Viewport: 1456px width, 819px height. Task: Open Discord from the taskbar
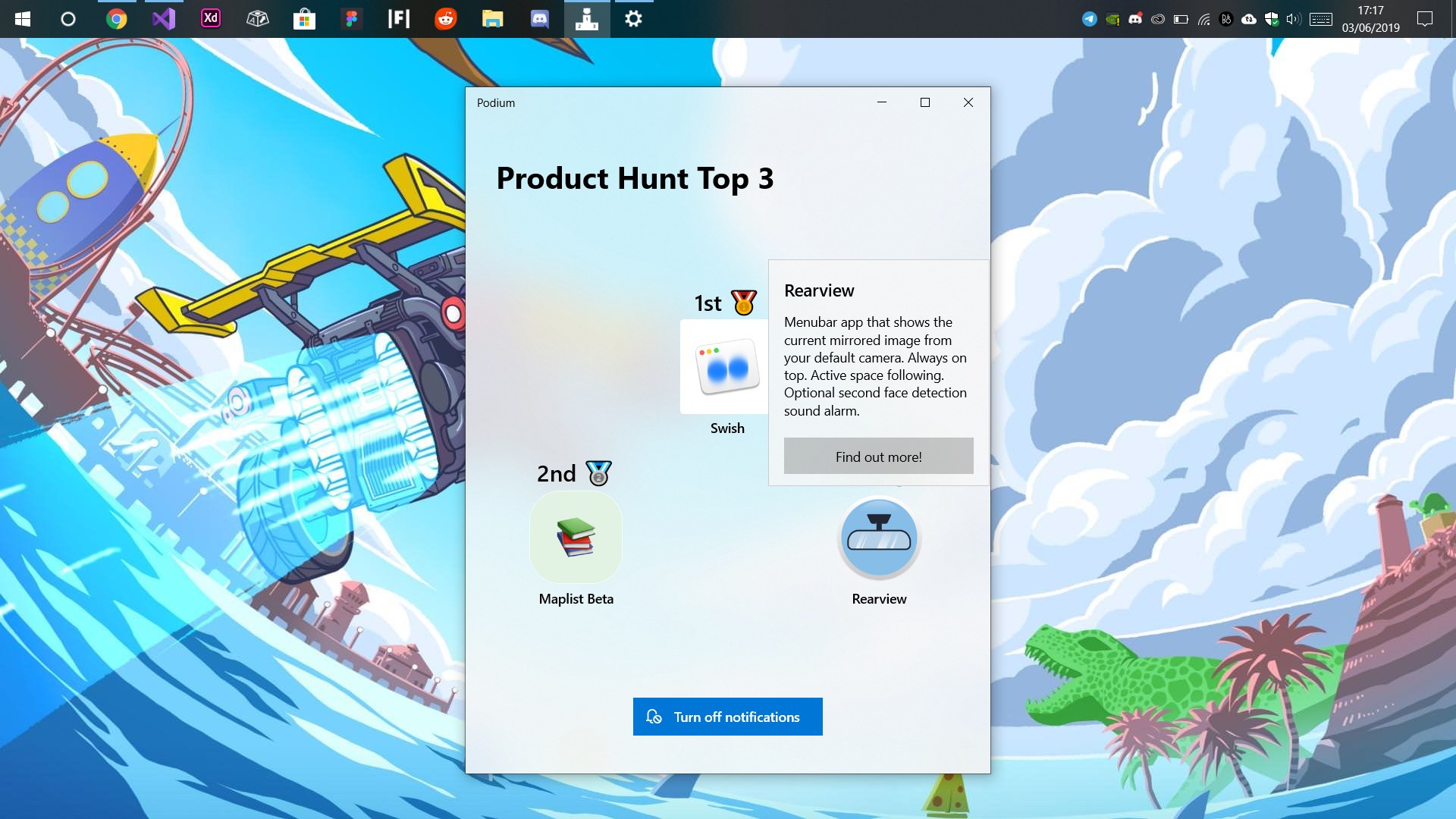[539, 19]
